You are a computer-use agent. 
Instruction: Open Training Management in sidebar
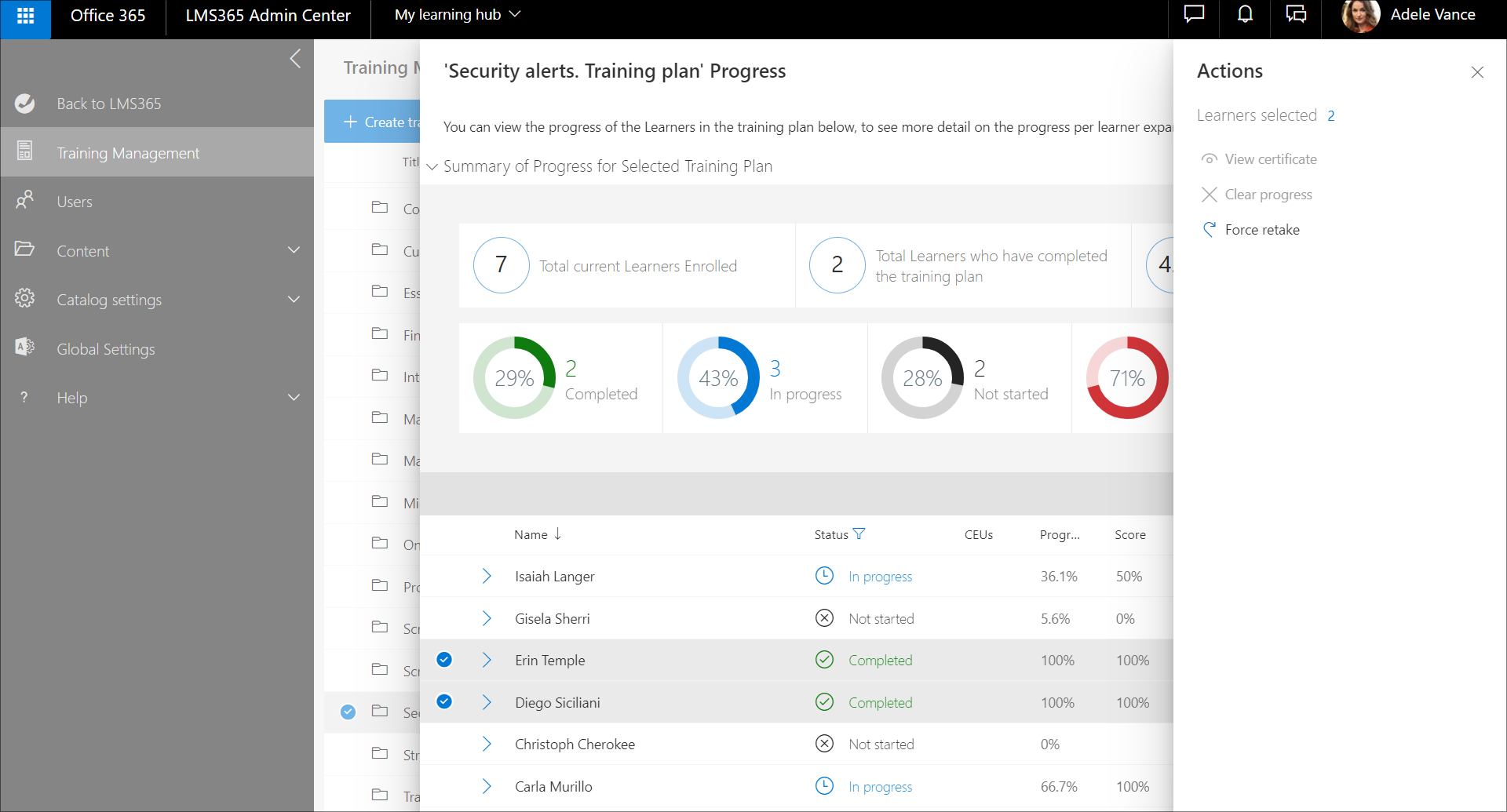pos(128,153)
